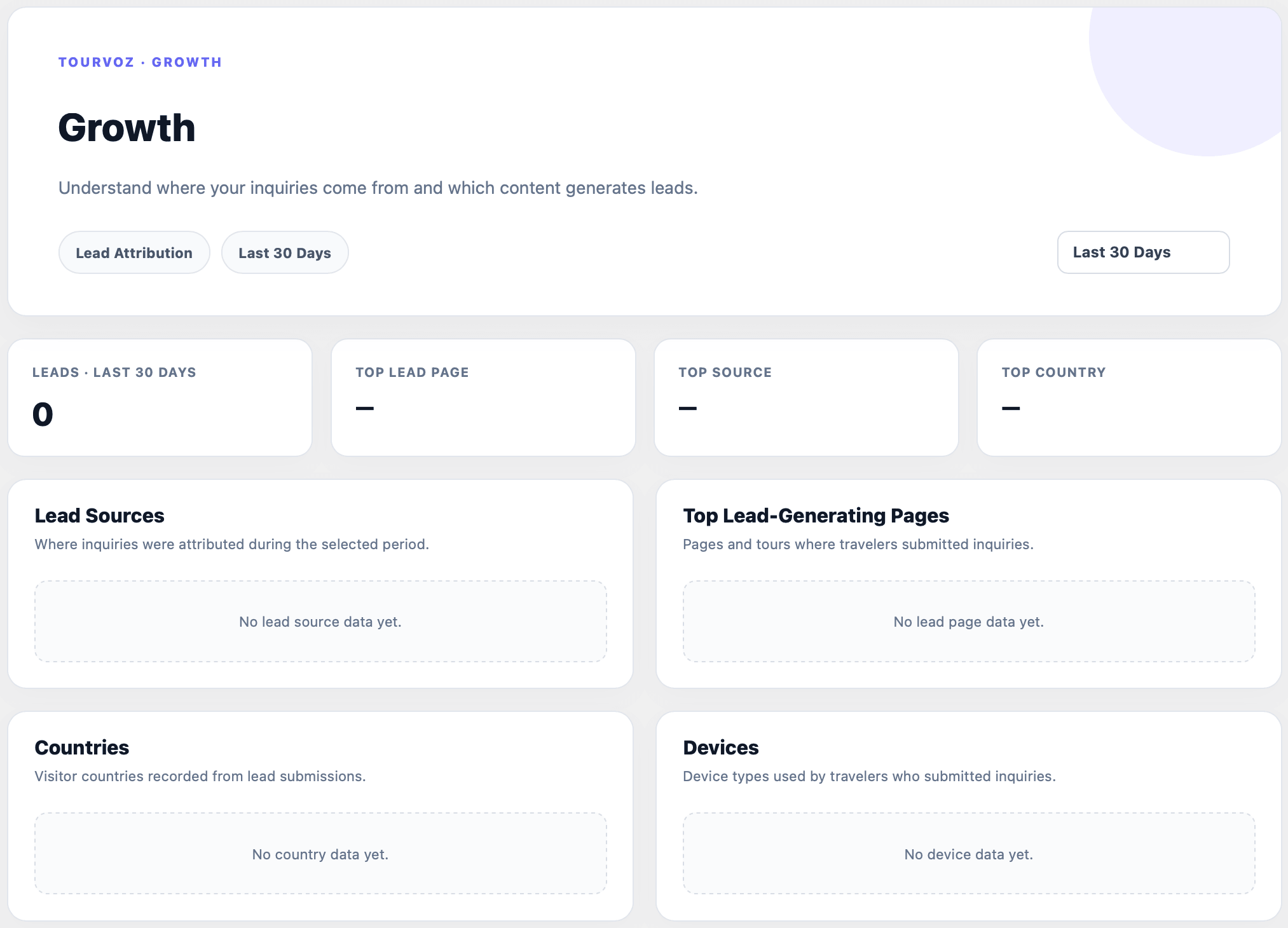
Task: Click 'No country data yet.' placeholder
Action: click(320, 854)
